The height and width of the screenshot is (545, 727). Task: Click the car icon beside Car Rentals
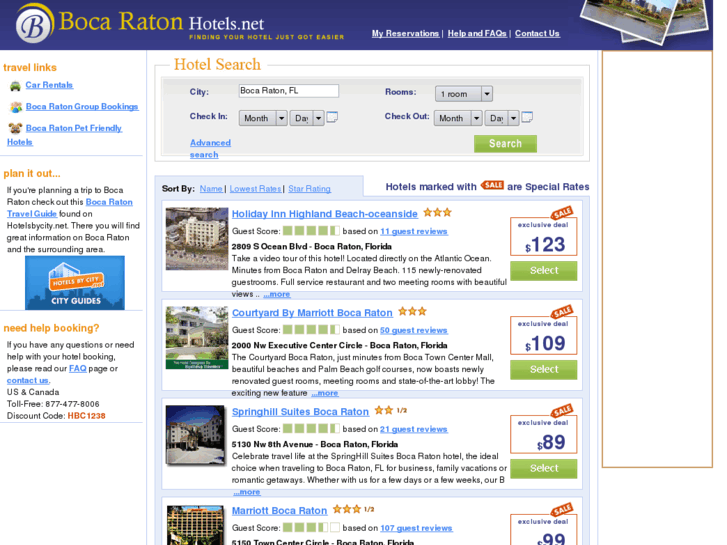point(15,86)
